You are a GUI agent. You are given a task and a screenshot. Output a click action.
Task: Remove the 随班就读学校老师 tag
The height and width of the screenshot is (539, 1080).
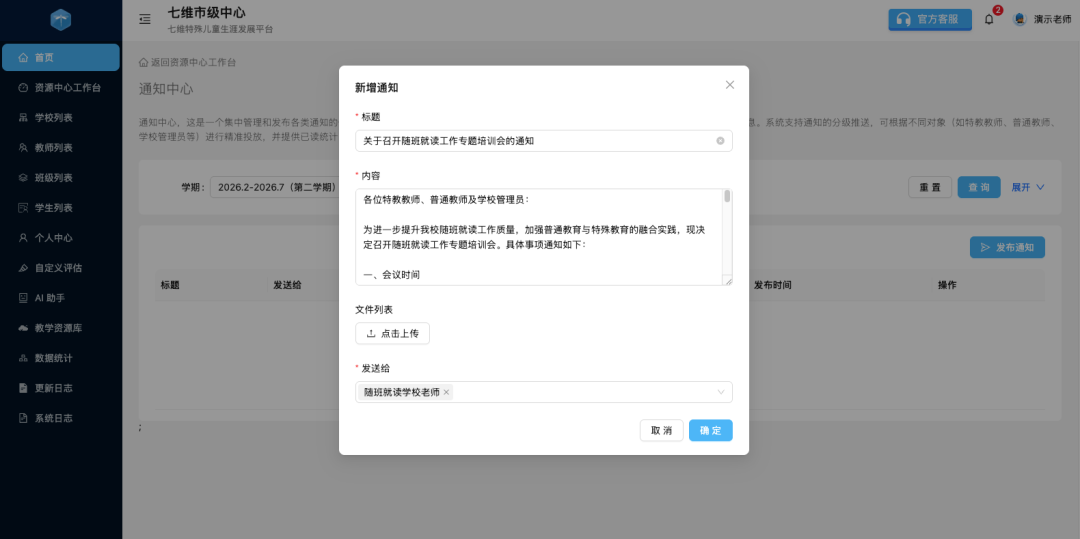click(446, 392)
